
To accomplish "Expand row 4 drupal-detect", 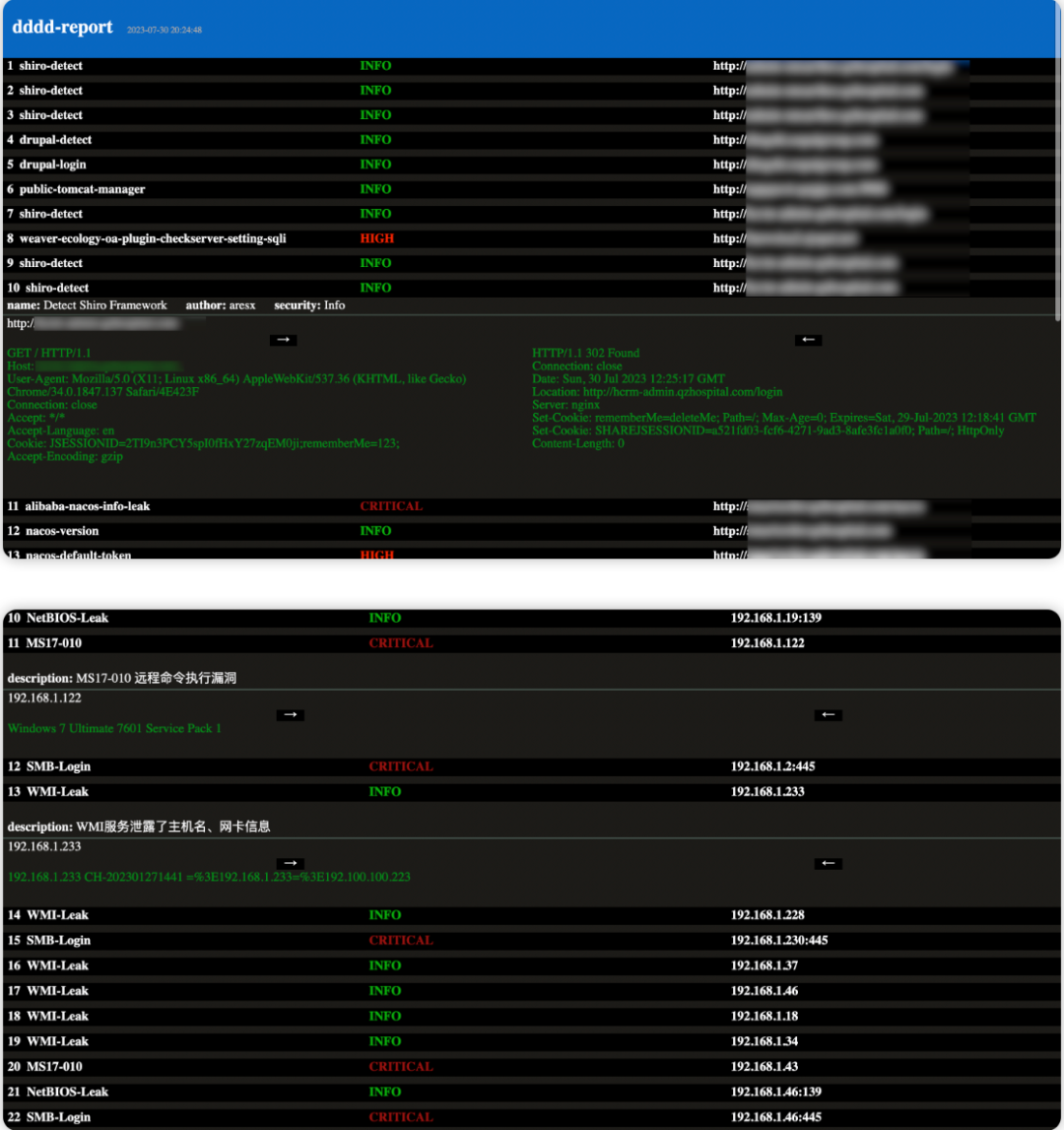I will click(x=530, y=140).
